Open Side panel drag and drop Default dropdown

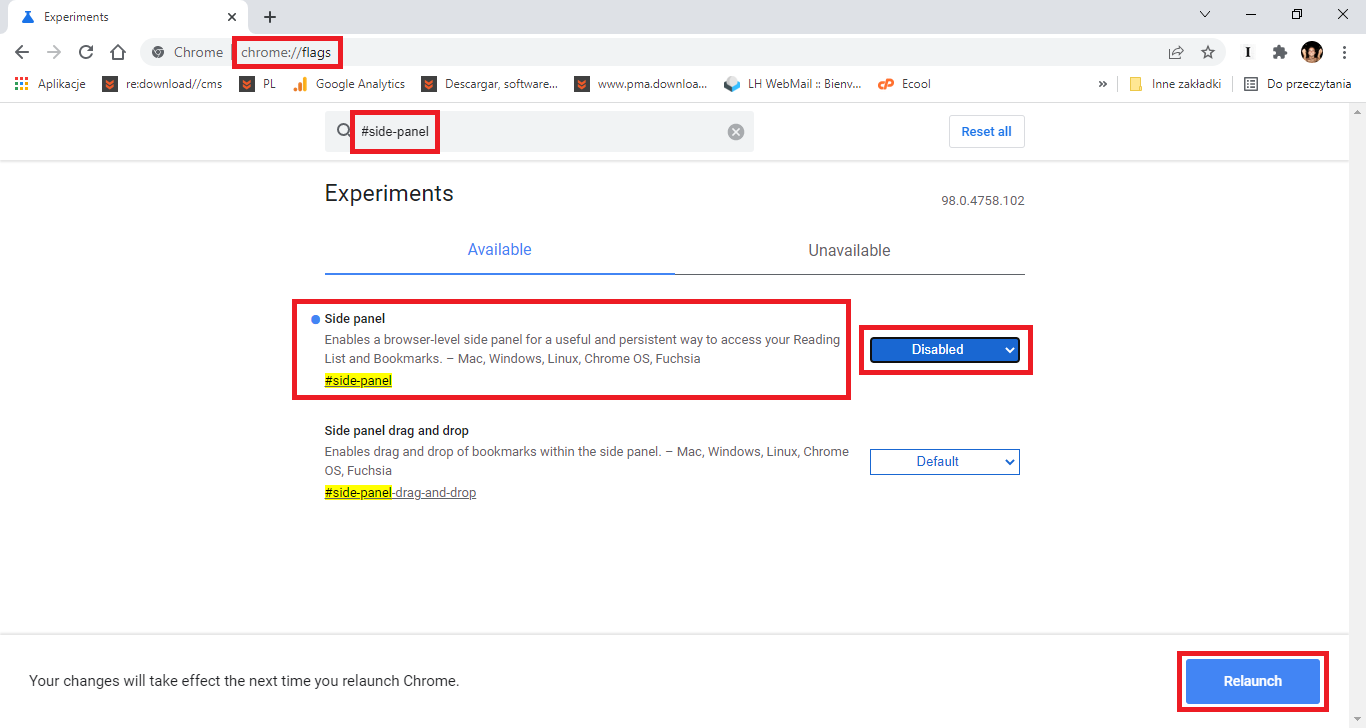(x=945, y=462)
